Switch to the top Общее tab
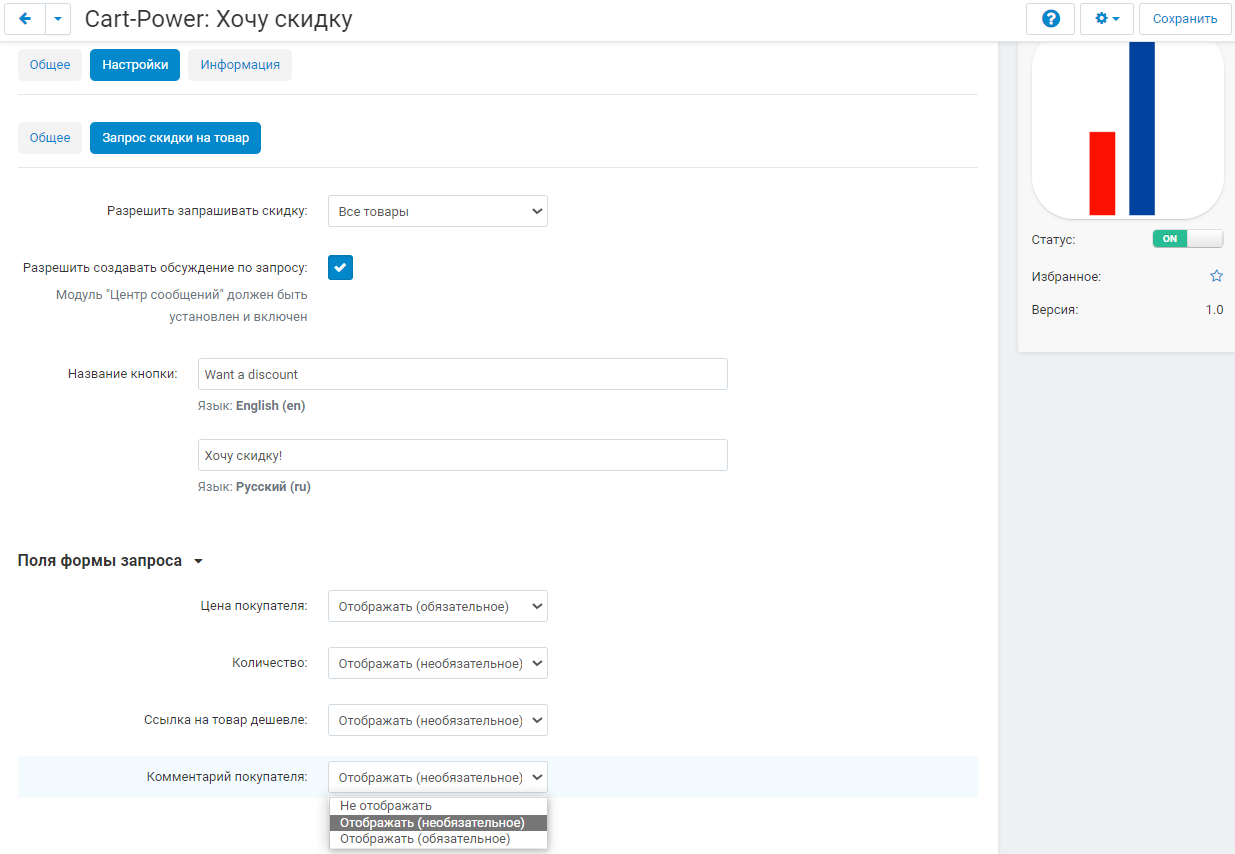This screenshot has width=1235, height=854. click(x=50, y=65)
